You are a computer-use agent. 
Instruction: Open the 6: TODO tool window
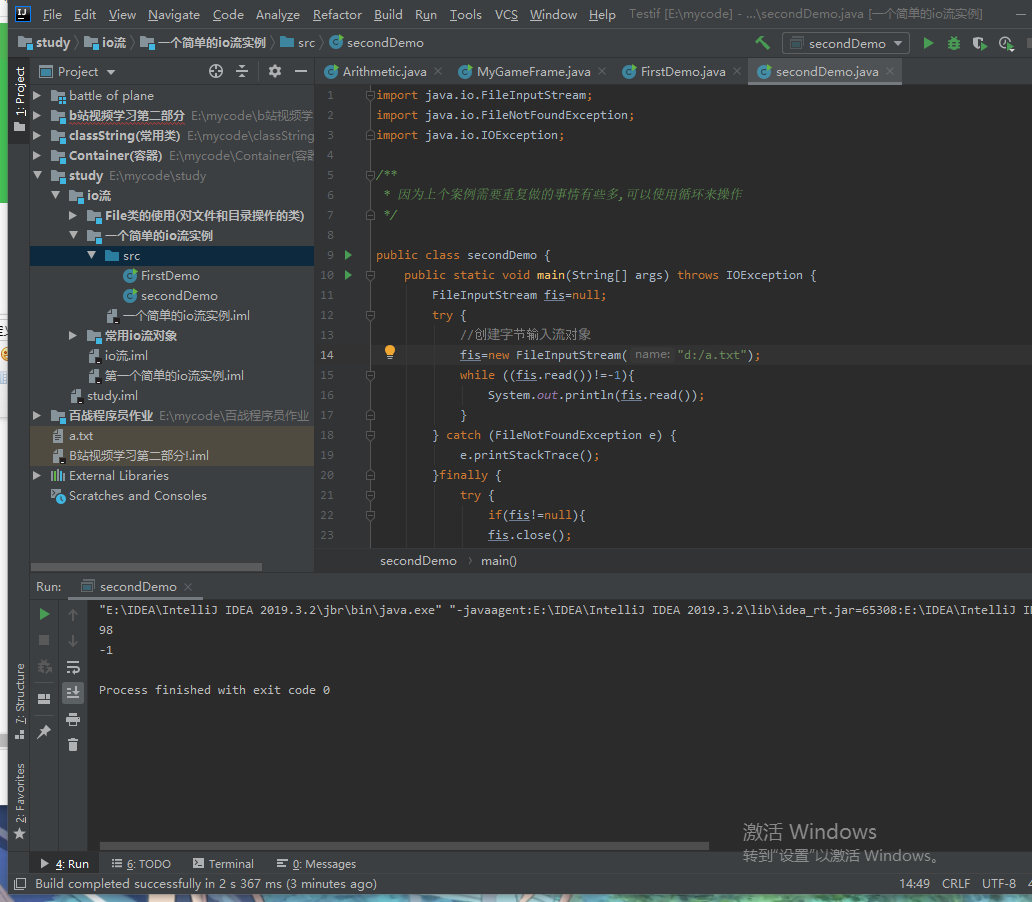pyautogui.click(x=142, y=864)
